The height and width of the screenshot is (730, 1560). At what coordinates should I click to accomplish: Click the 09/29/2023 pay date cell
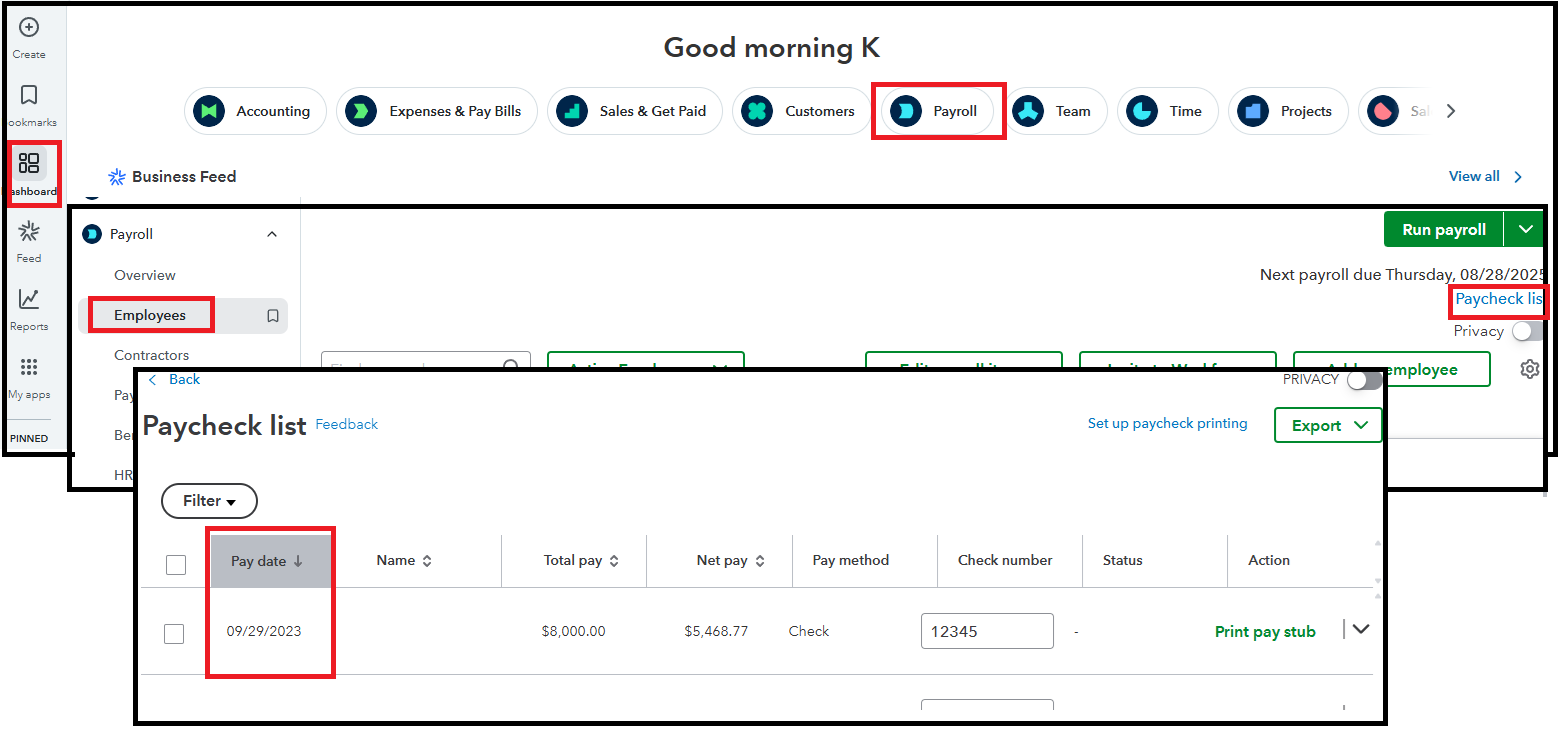click(x=264, y=631)
